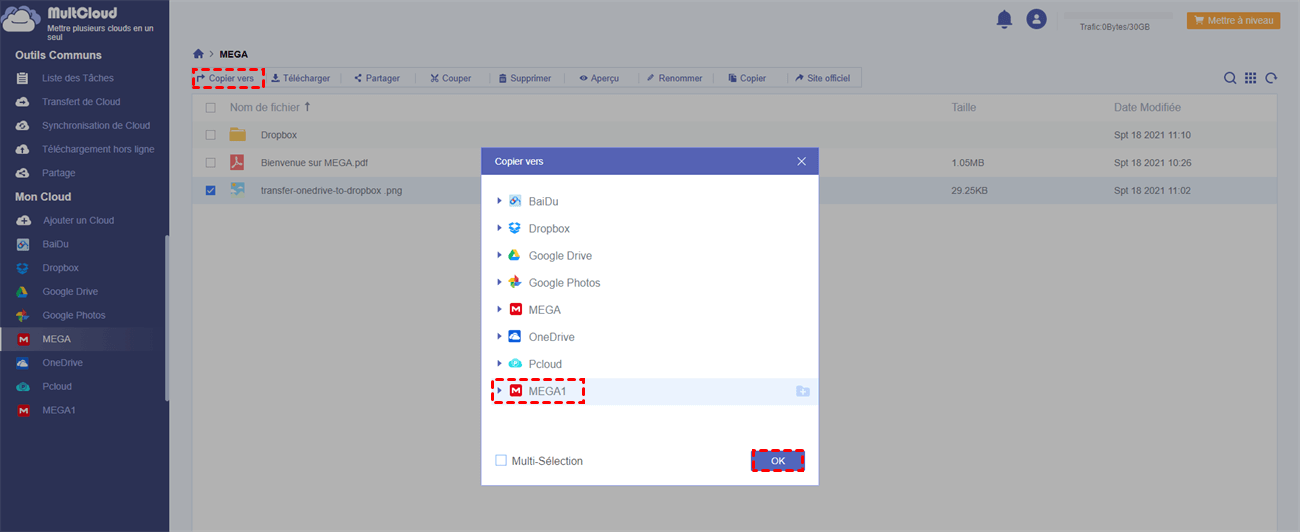Enable the Multi-Sélection checkbox
1300x532 pixels.
pyautogui.click(x=501, y=461)
